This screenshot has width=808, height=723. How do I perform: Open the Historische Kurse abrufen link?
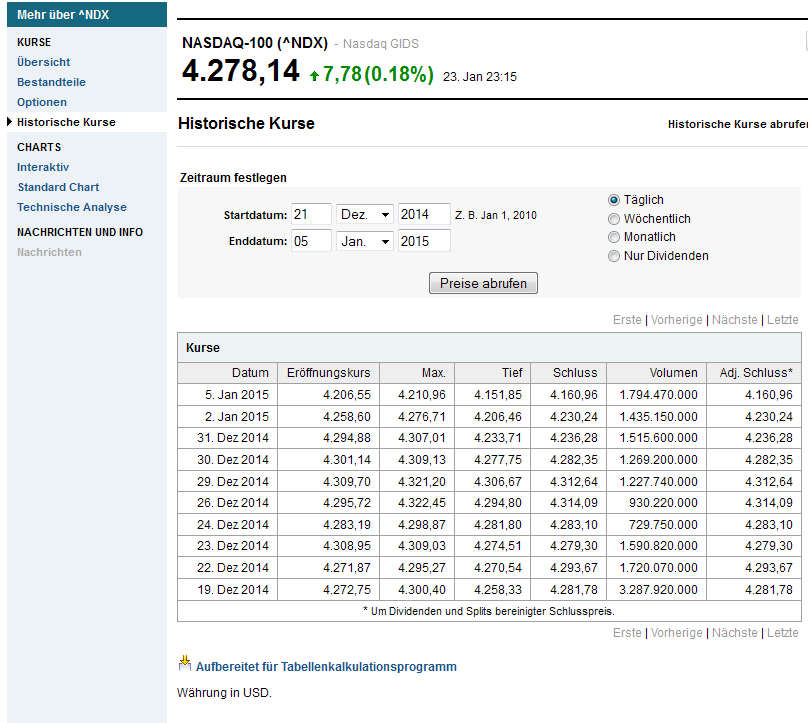[x=737, y=124]
